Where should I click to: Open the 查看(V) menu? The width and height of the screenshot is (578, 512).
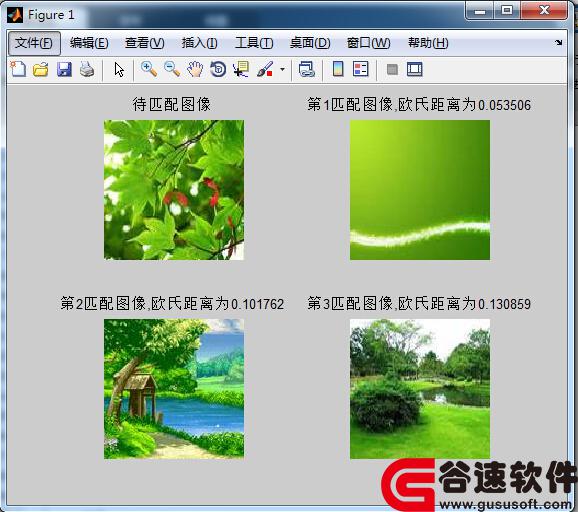[144, 43]
